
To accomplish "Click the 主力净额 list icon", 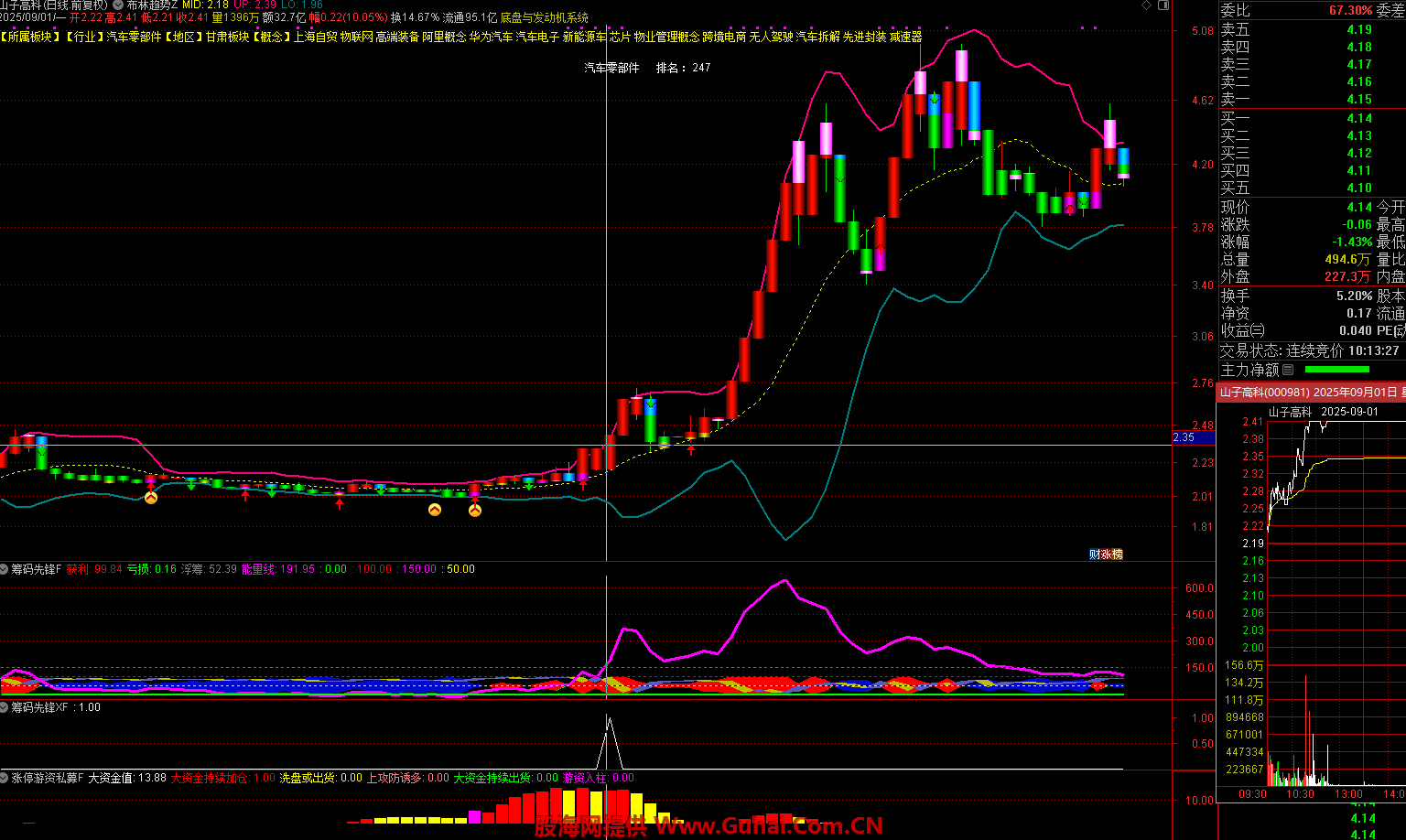I will click(1288, 371).
